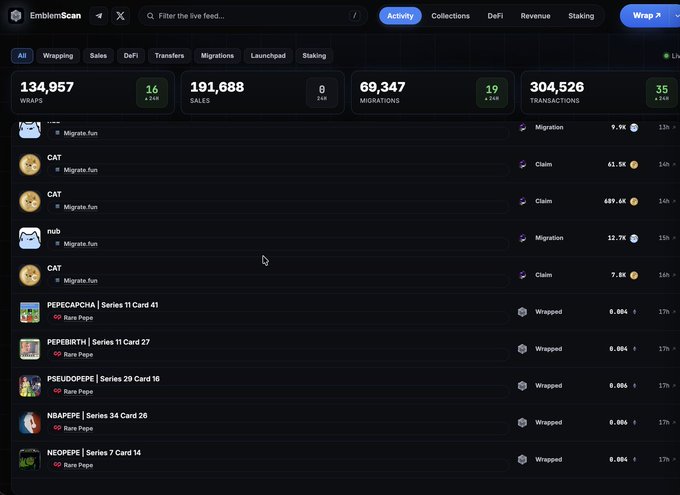Click Rare Pepe collection icon under PSEUDOPEPE
Image resolution: width=680 pixels, height=495 pixels.
coord(57,391)
